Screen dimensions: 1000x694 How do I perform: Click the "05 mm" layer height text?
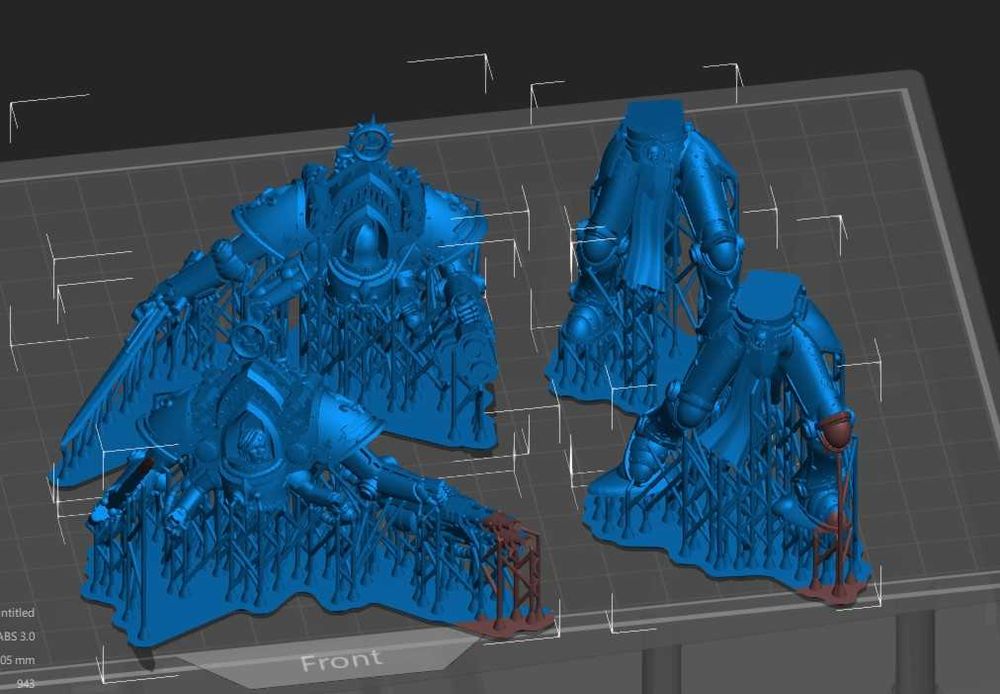coord(17,660)
